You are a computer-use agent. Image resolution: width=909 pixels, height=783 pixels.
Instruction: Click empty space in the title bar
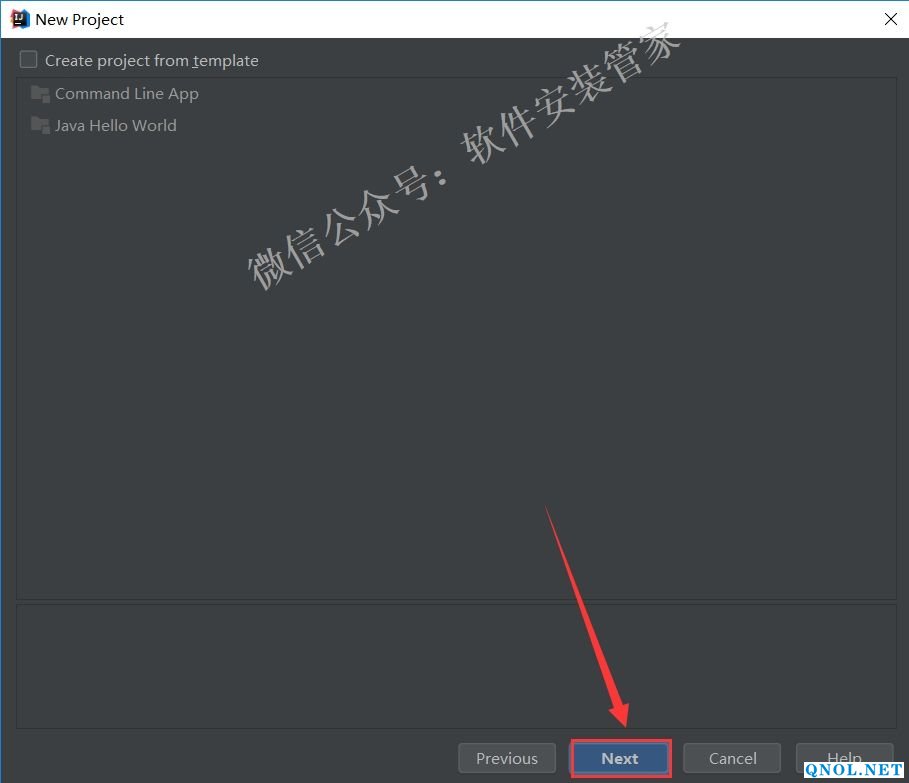(500, 19)
